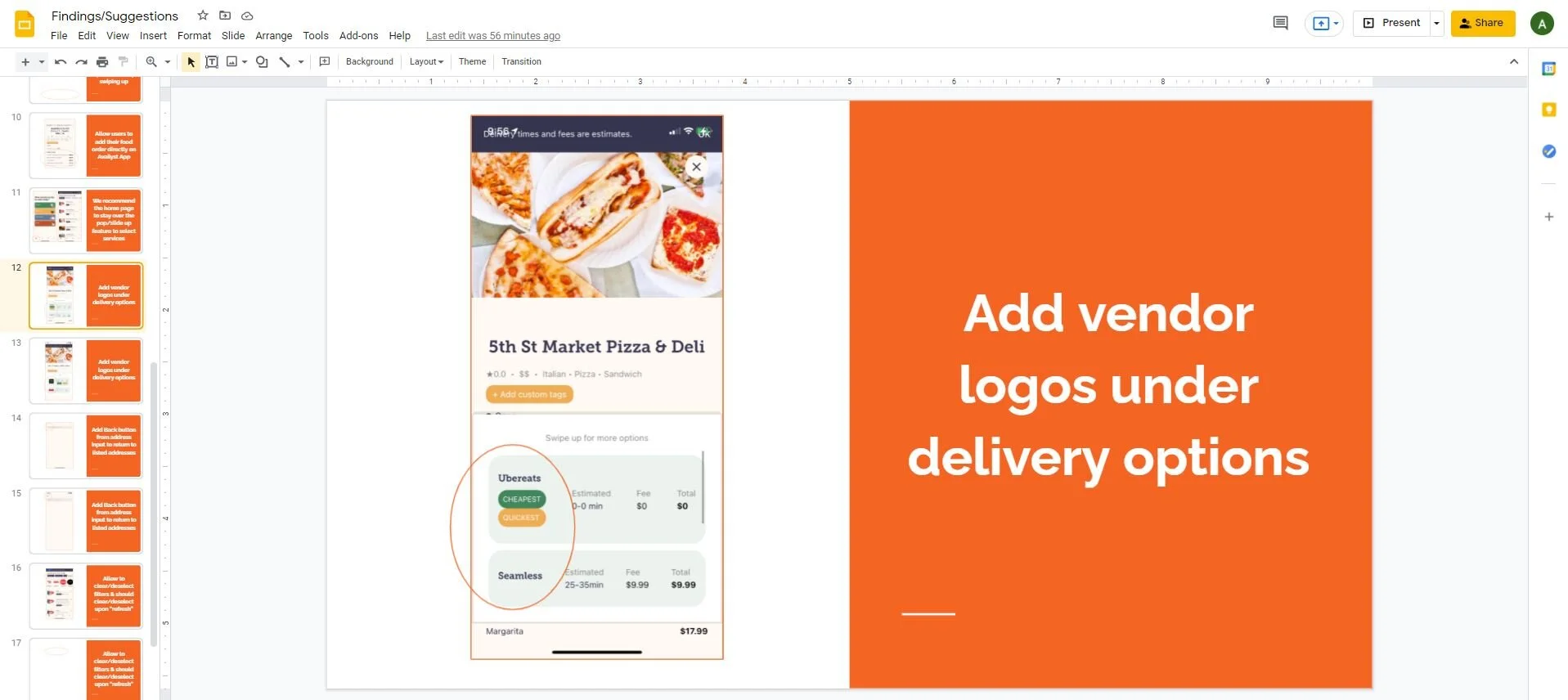
Task: Select the orange circle around Ubereats
Action: pyautogui.click(x=513, y=527)
